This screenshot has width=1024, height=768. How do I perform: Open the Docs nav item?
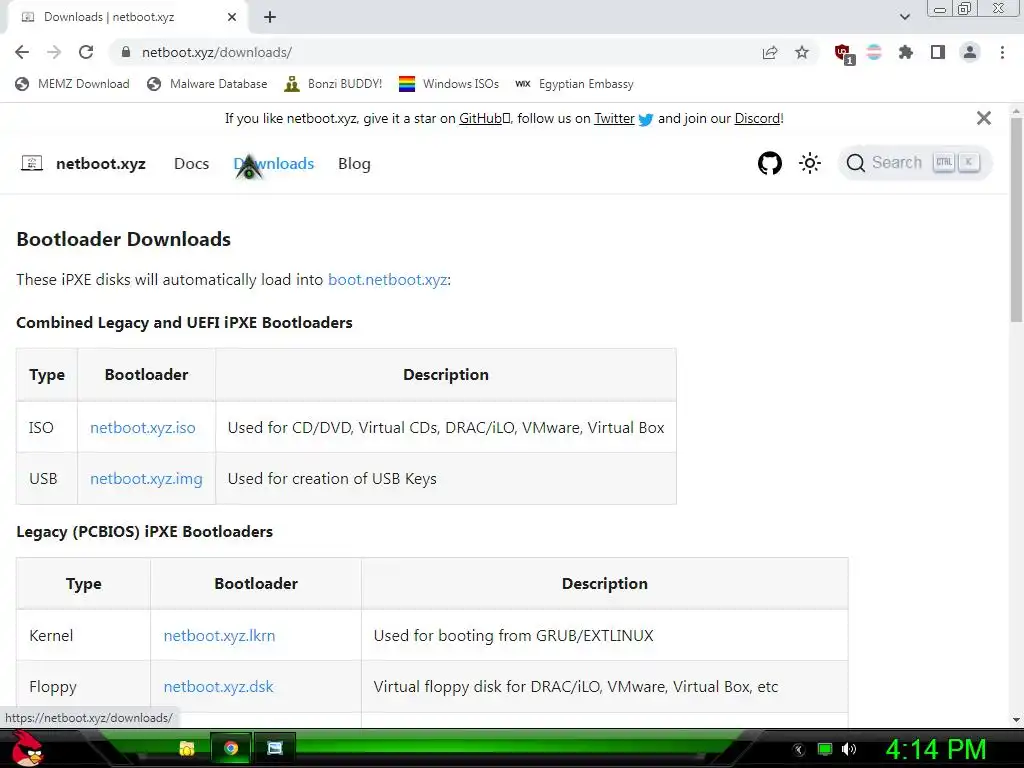(191, 163)
